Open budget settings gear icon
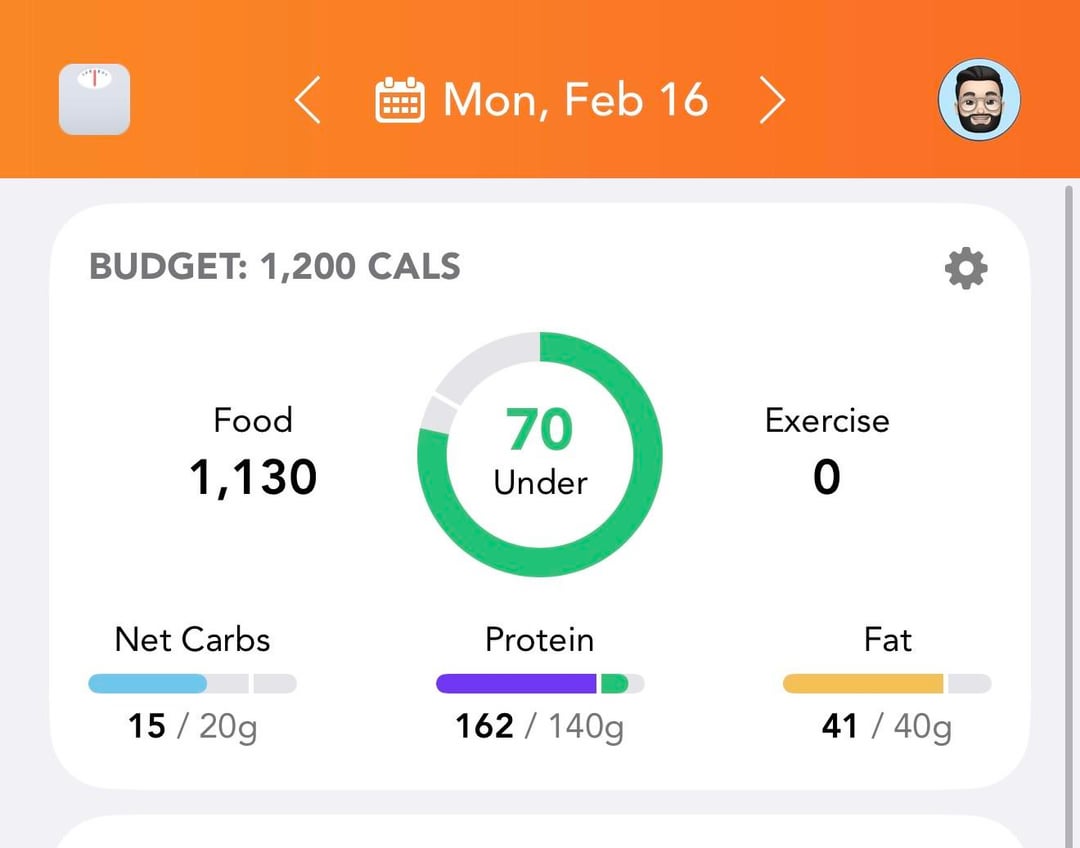1080x848 pixels. (966, 268)
